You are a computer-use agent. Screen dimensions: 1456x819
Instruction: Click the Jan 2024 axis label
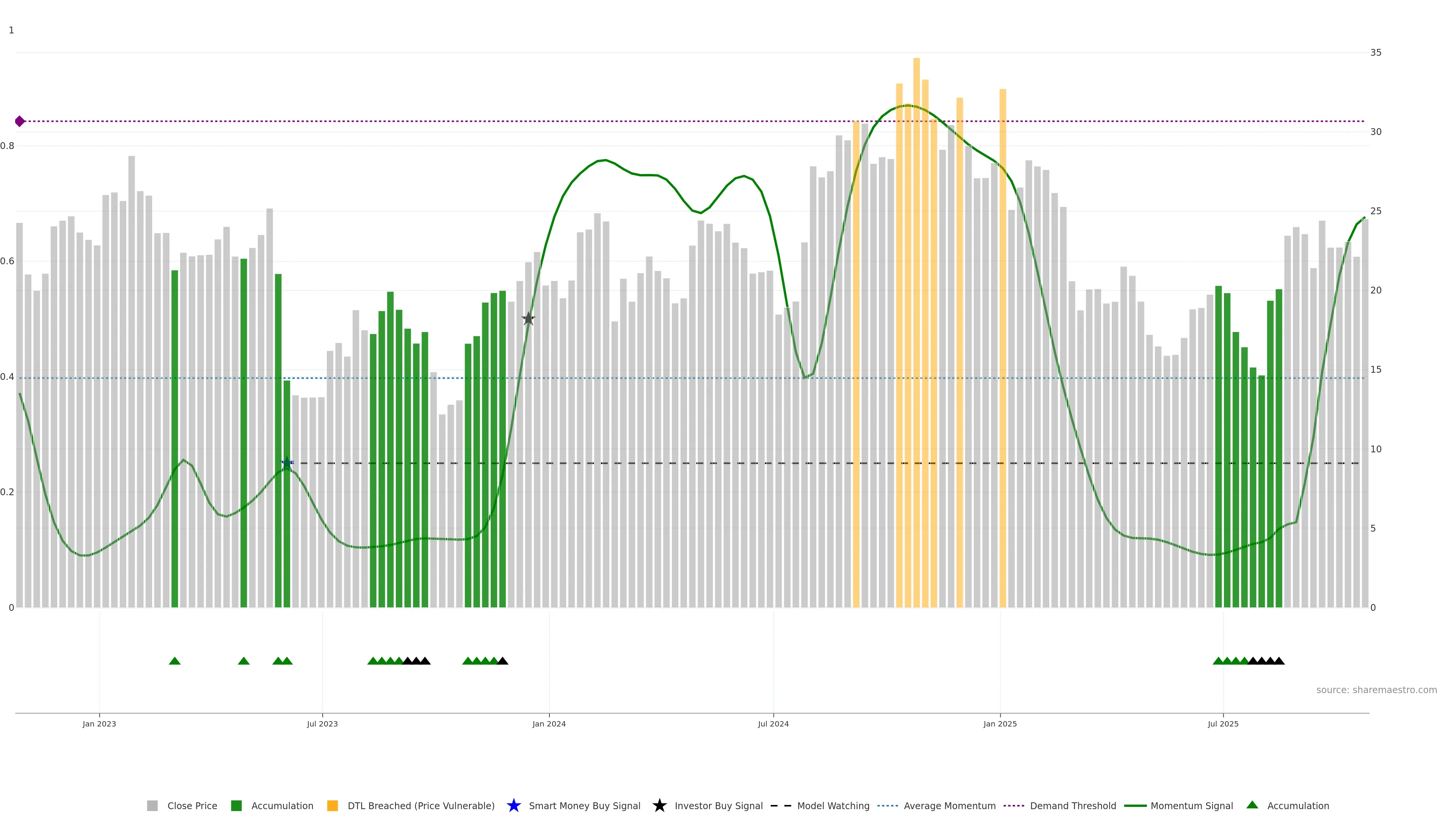coord(549,723)
